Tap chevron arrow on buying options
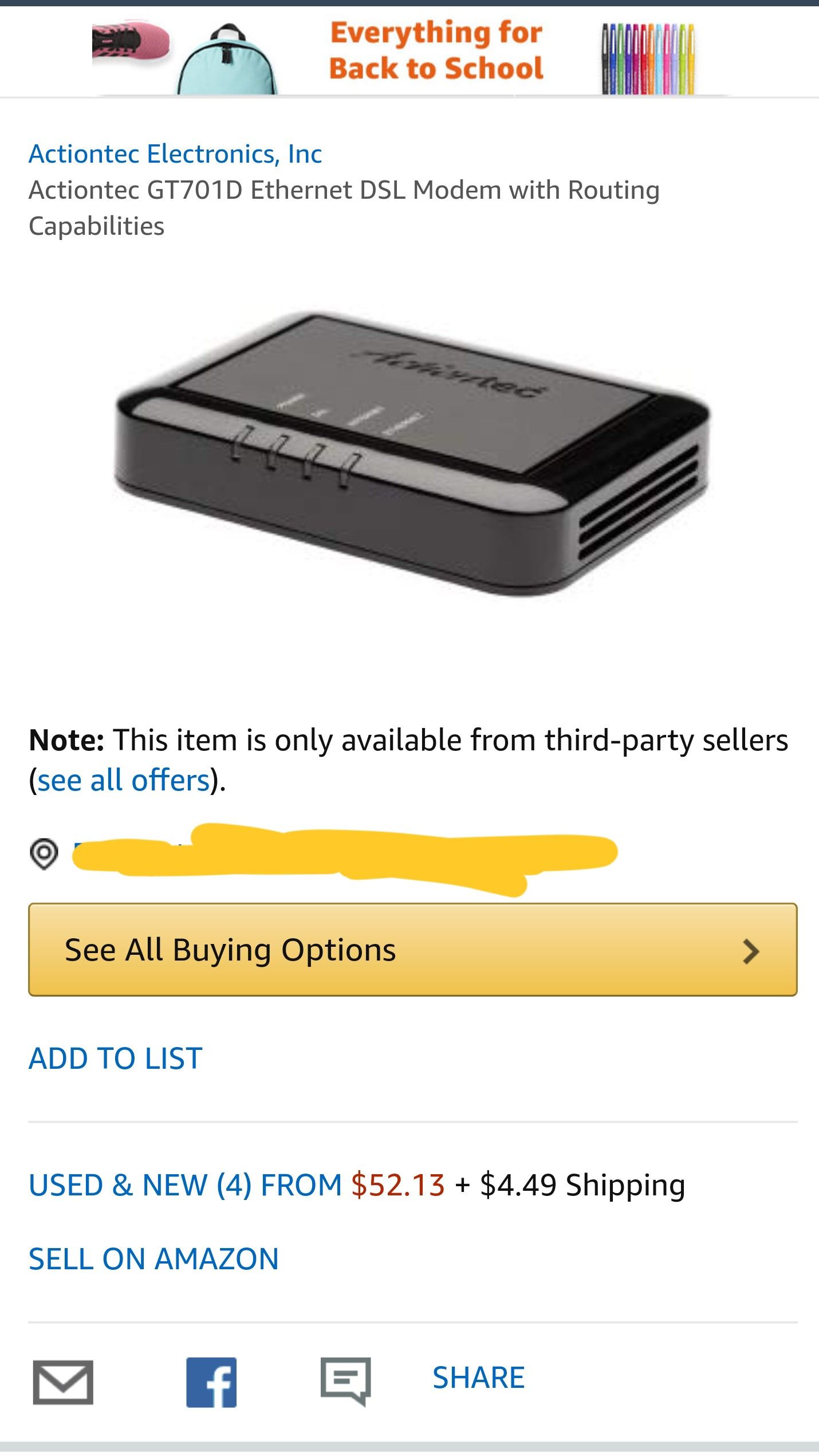 click(x=750, y=951)
